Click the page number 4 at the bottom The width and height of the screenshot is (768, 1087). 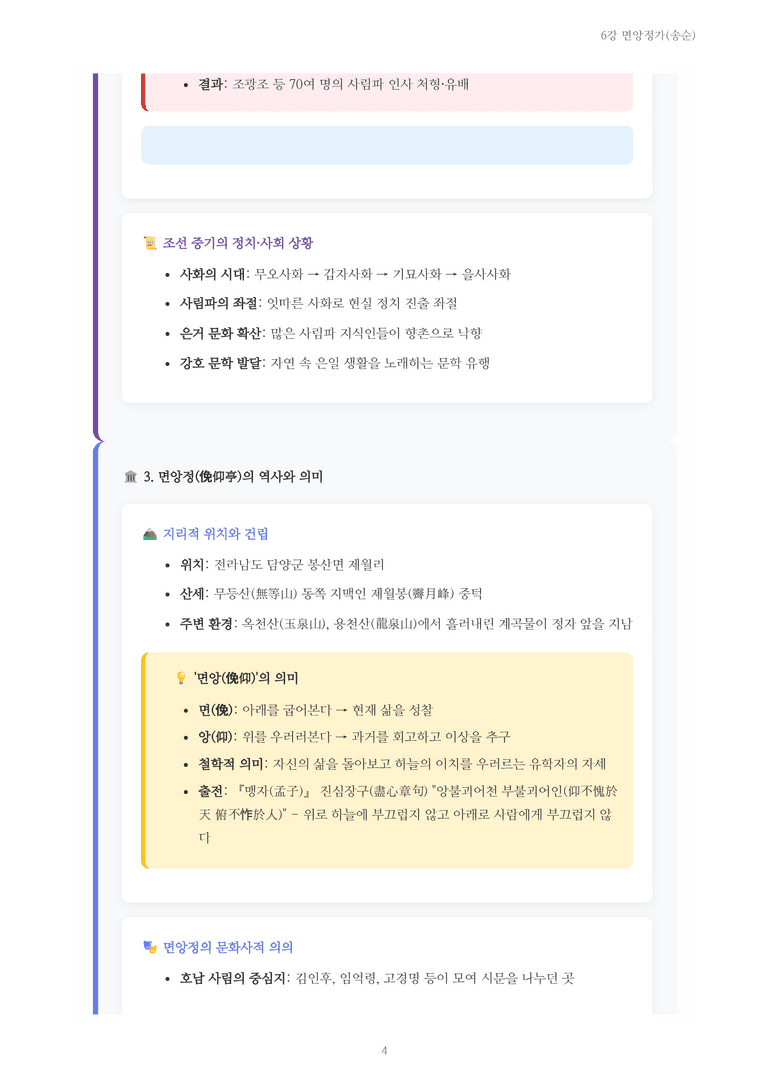(384, 1050)
